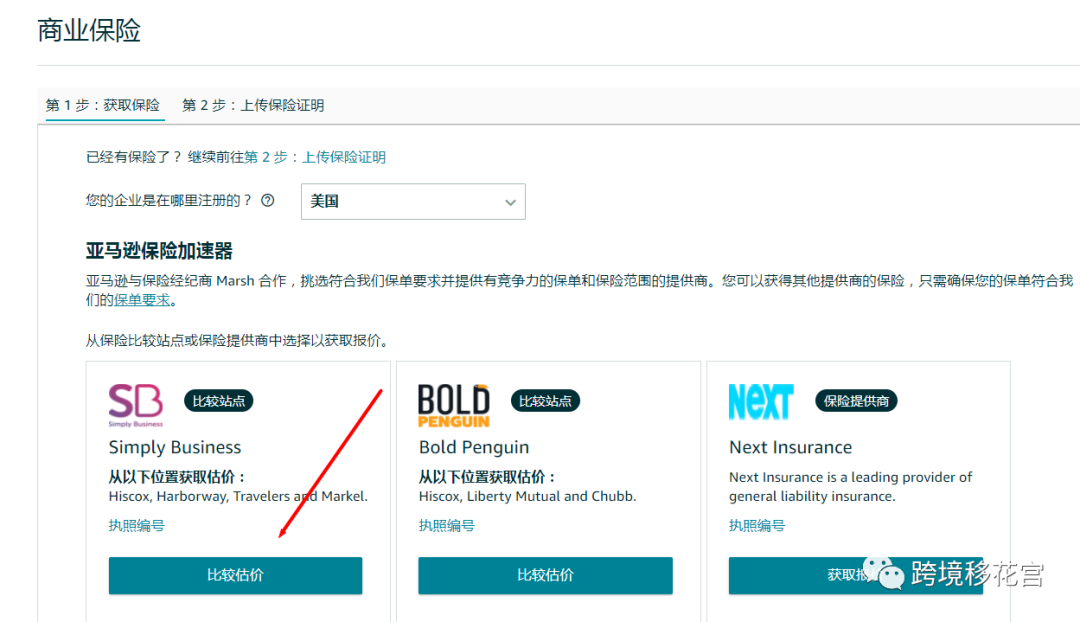Click 比较估价 button for Simply Business
Image resolution: width=1080 pixels, height=622 pixels.
(x=236, y=575)
